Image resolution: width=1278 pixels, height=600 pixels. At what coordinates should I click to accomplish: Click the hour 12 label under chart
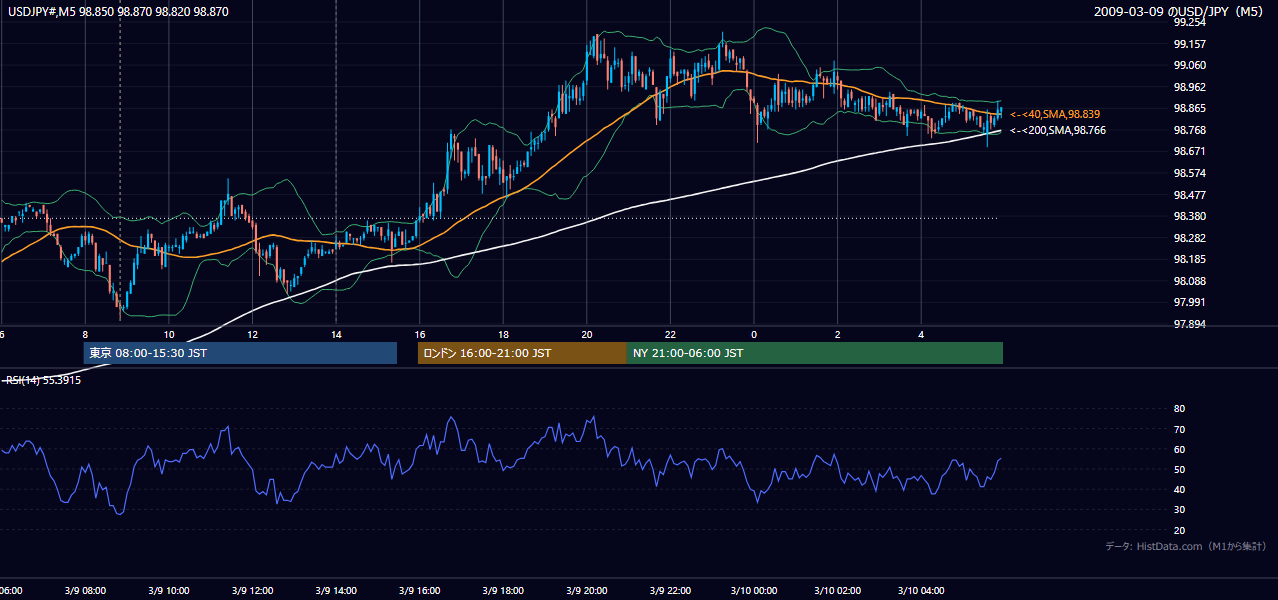point(252,334)
